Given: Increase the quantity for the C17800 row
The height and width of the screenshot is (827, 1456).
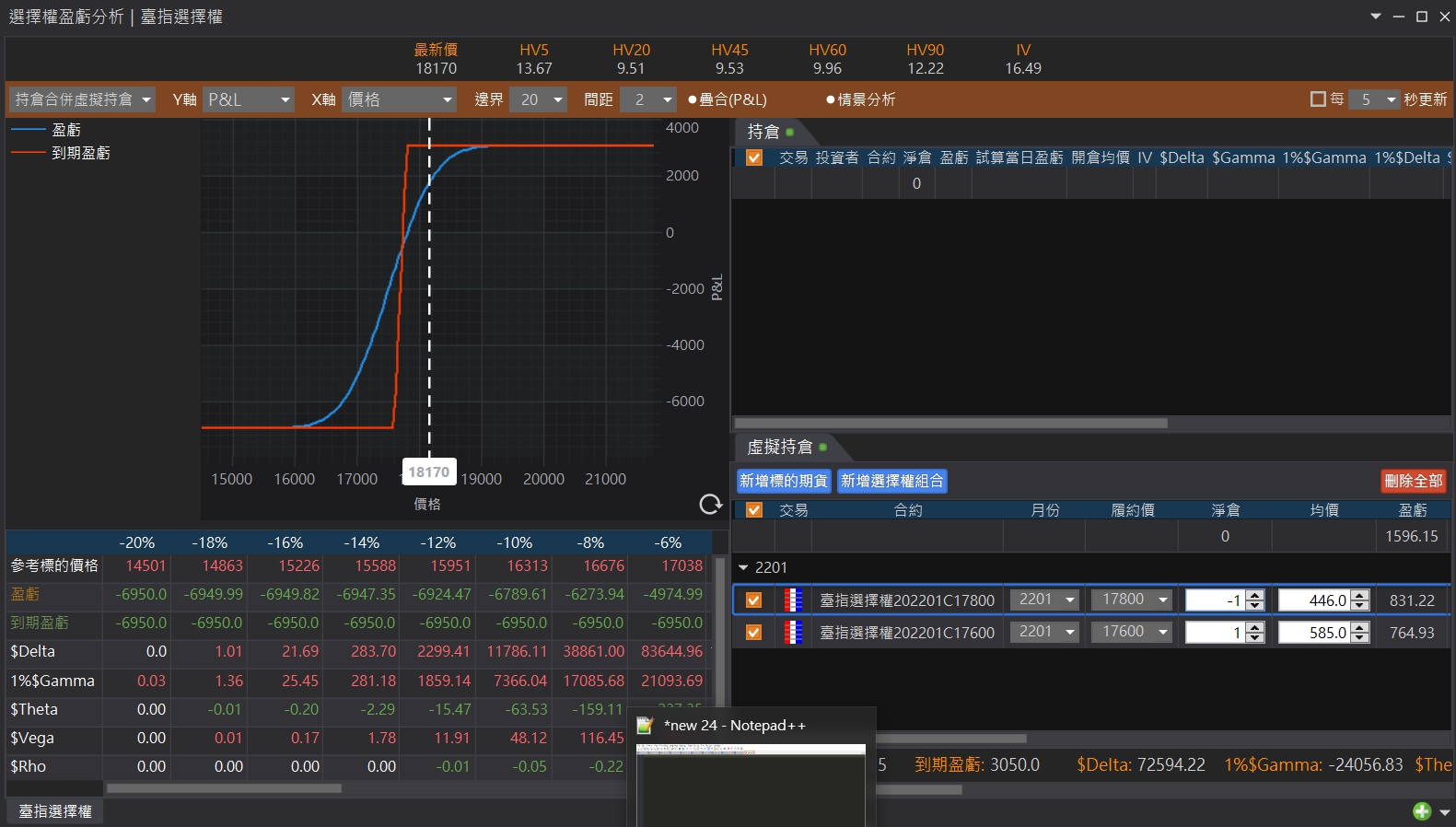Looking at the screenshot, I should pos(1254,595).
